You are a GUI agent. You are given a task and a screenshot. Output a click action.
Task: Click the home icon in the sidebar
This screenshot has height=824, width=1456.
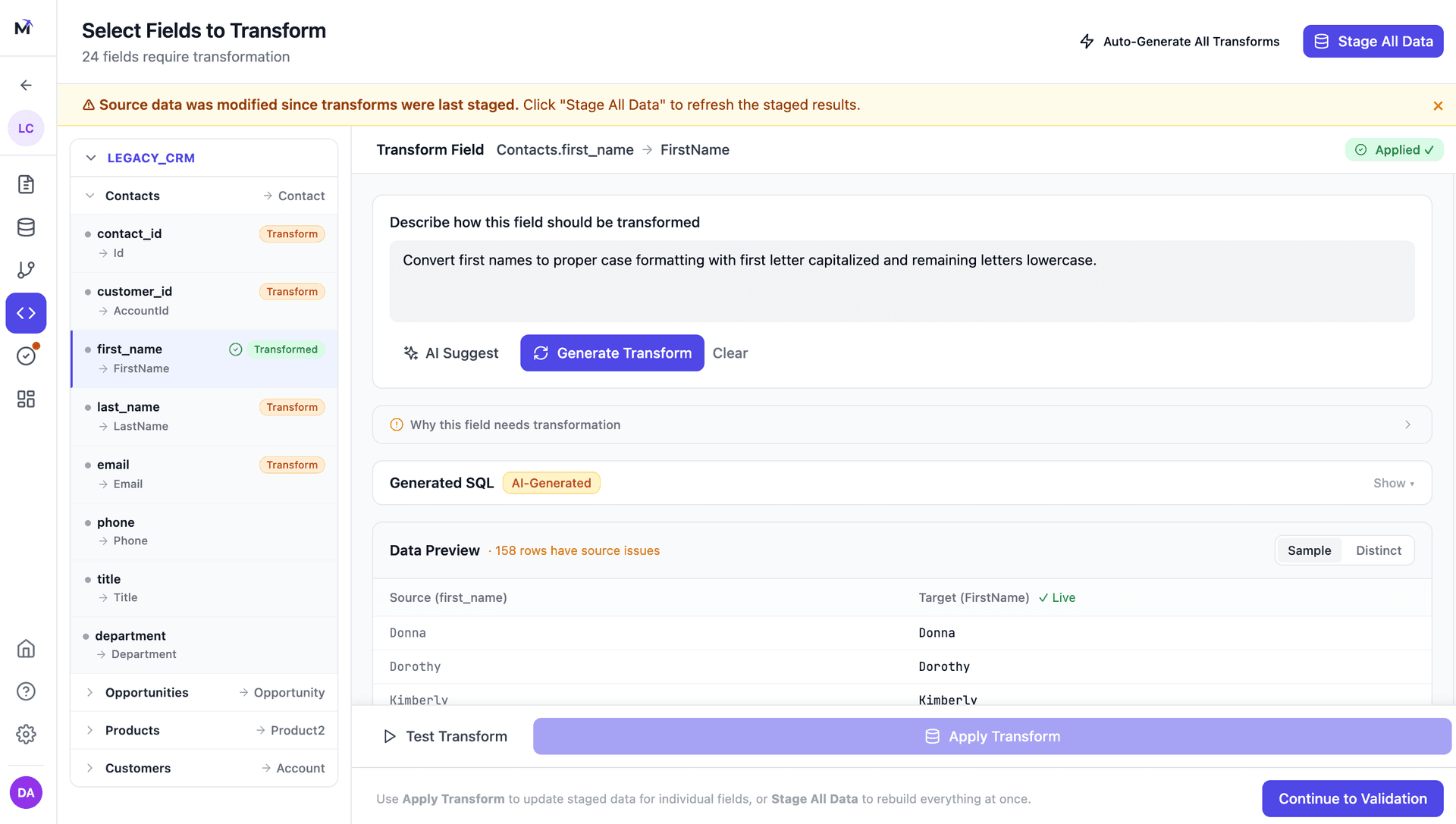pos(26,649)
